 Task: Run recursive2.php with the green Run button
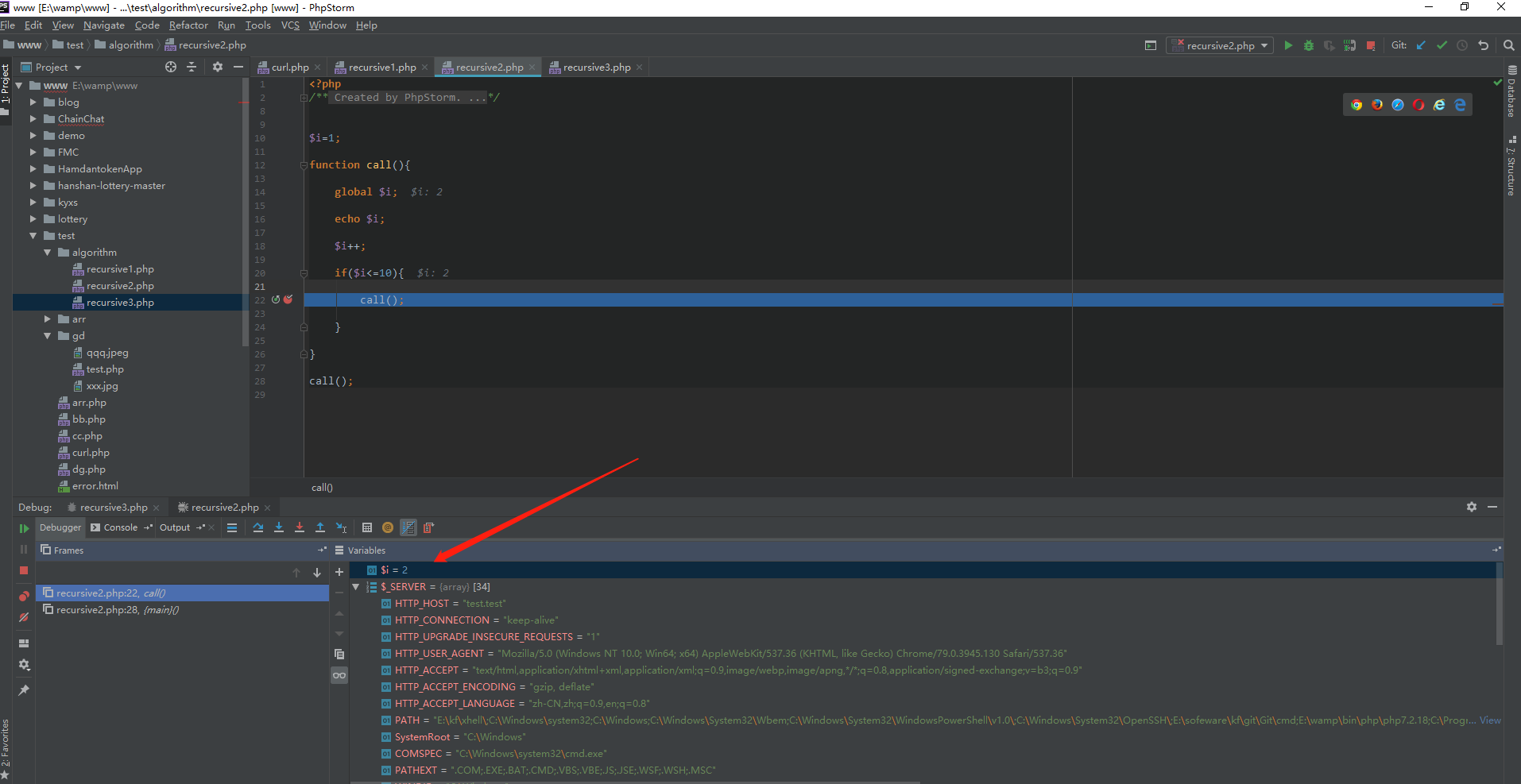point(1288,45)
